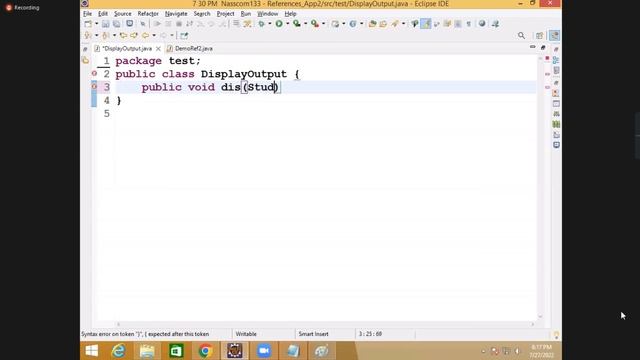Click the magnifier Quick Access search icon

(521, 36)
